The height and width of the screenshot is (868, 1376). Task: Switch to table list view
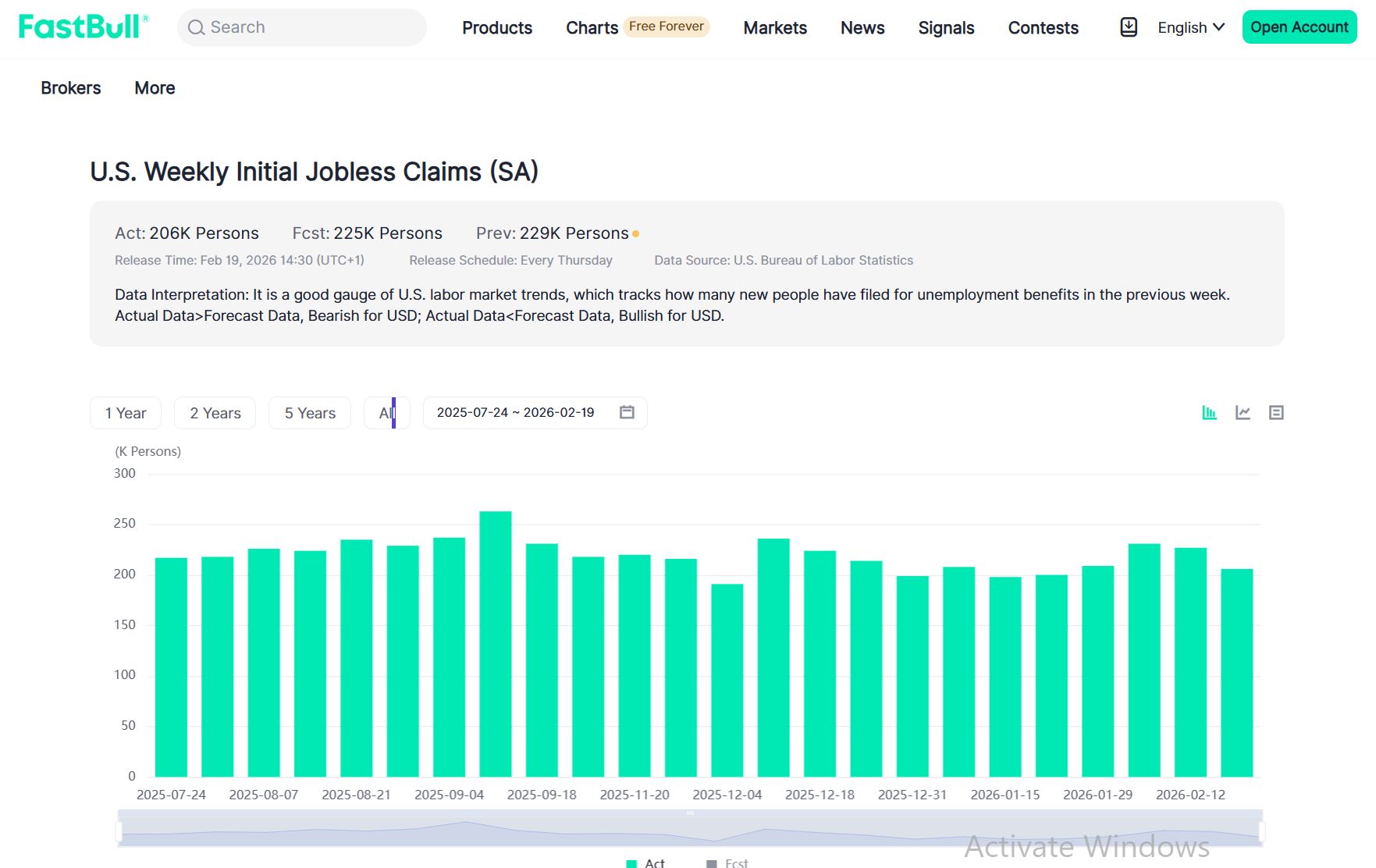[x=1276, y=413]
